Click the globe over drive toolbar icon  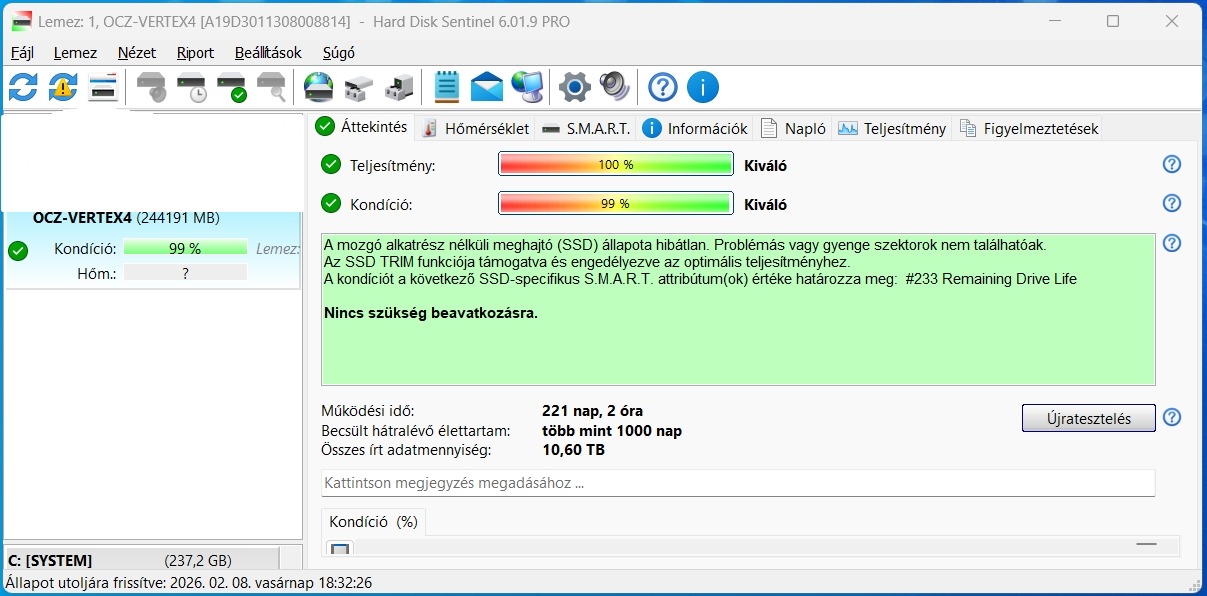(319, 88)
